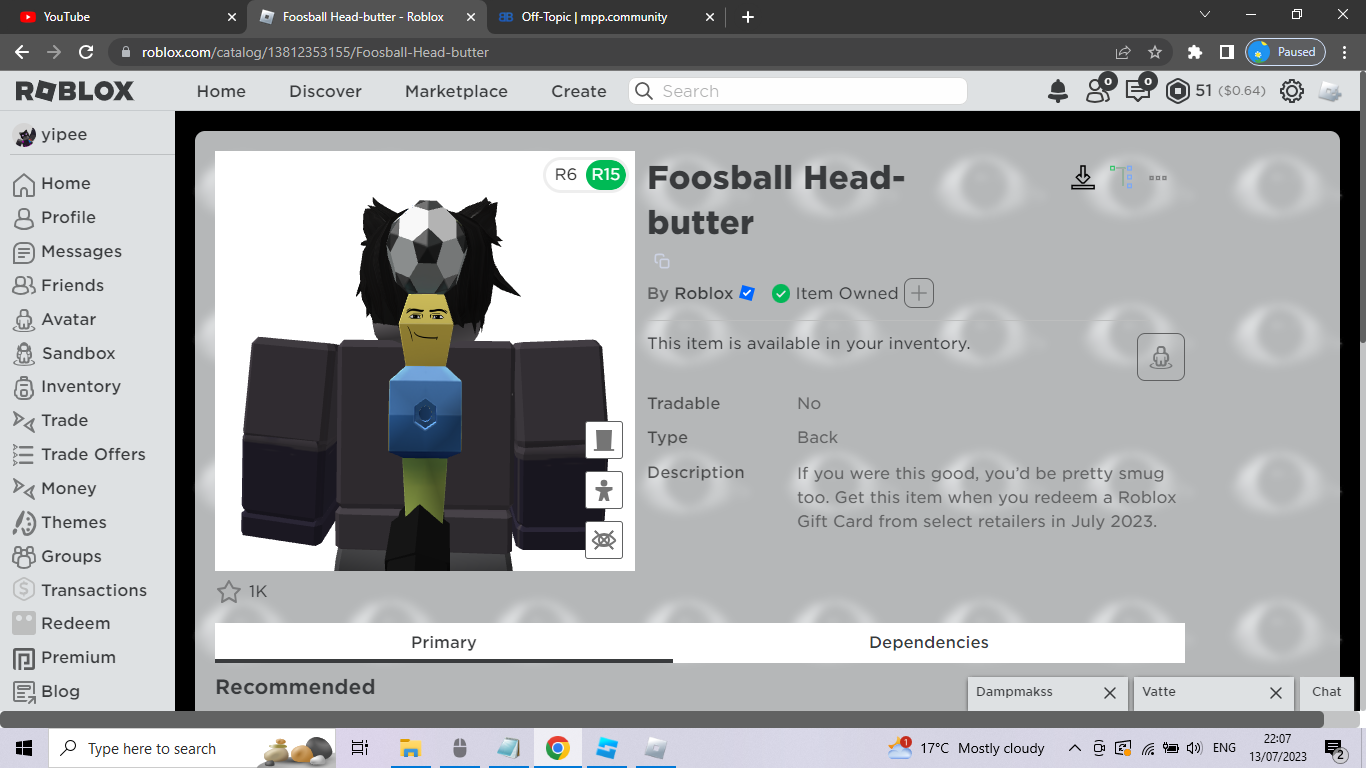Open Task View on the taskbar

pyautogui.click(x=360, y=748)
